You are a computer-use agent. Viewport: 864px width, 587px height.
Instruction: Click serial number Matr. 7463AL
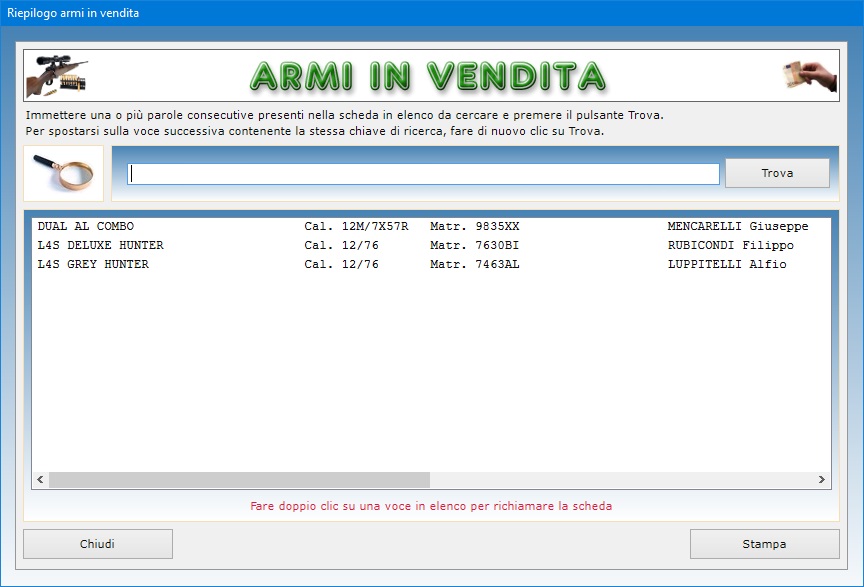coord(474,264)
